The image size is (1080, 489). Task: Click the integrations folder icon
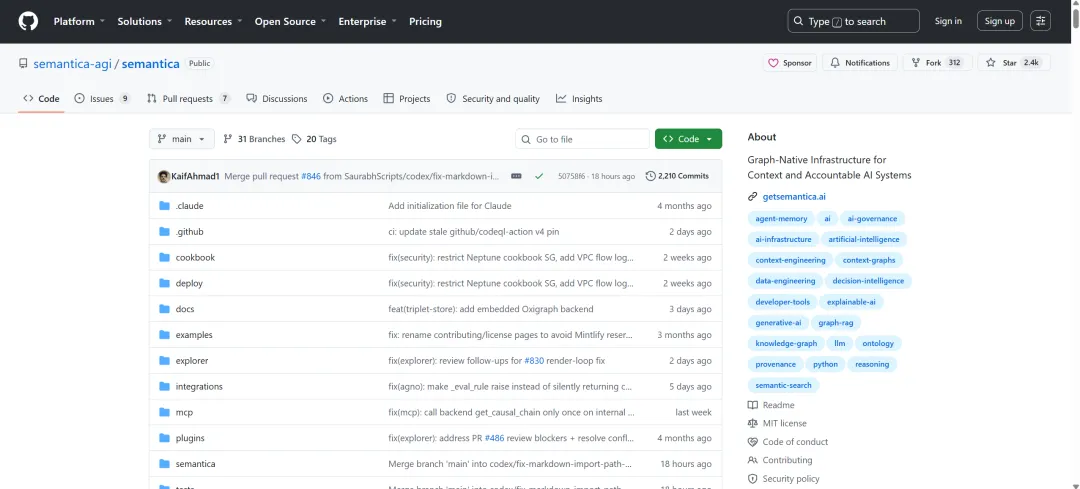pyautogui.click(x=164, y=386)
